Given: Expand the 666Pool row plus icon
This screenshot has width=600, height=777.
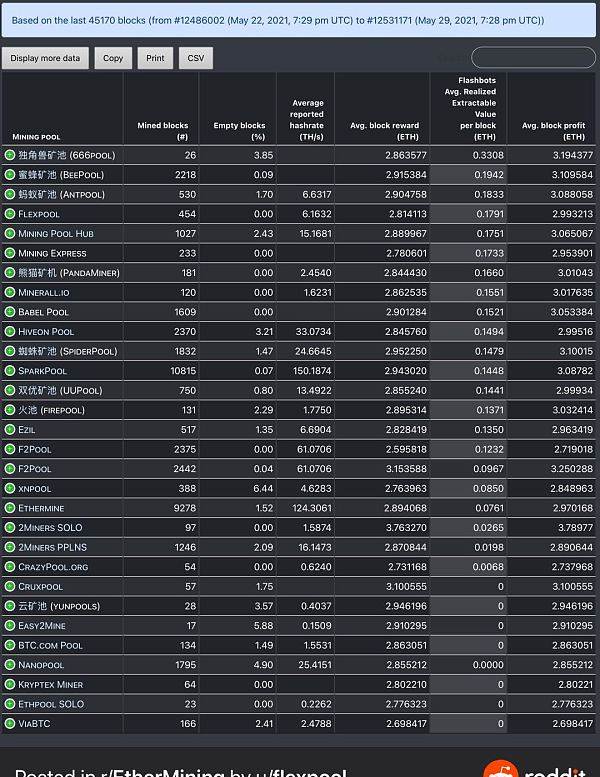Looking at the screenshot, I should coord(10,155).
